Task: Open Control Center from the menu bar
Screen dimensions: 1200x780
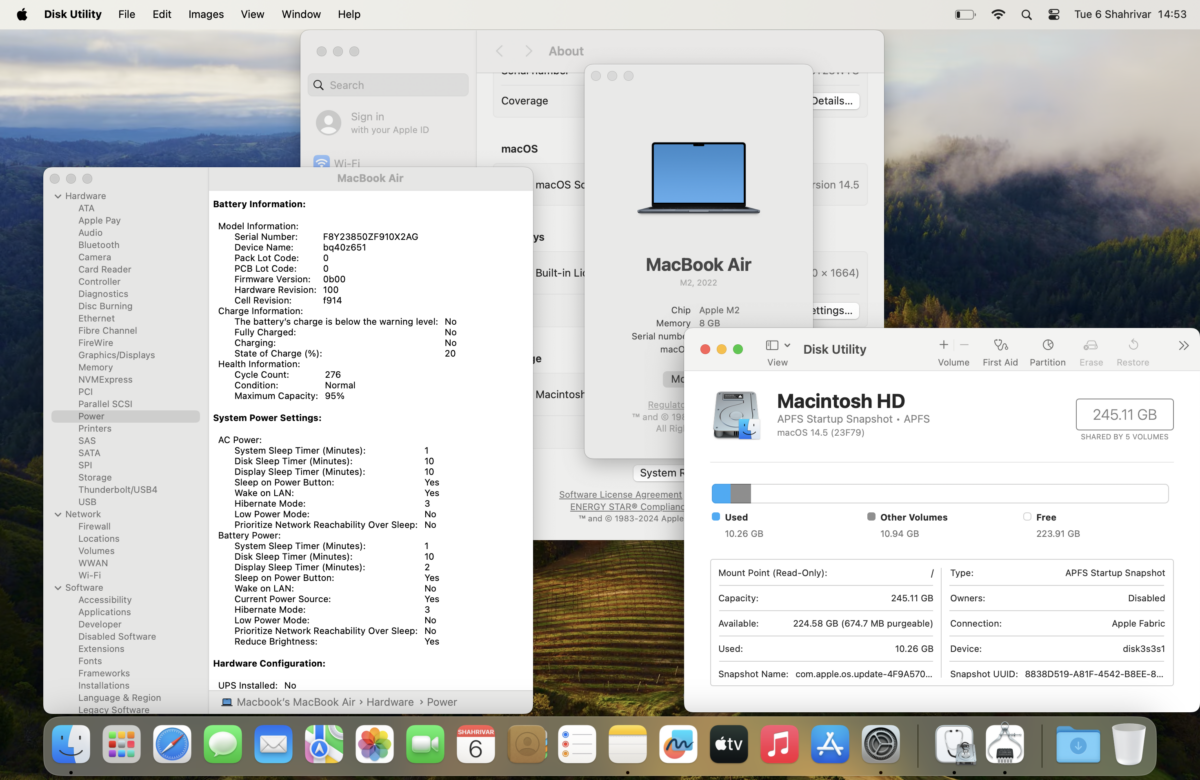Action: 1054,15
